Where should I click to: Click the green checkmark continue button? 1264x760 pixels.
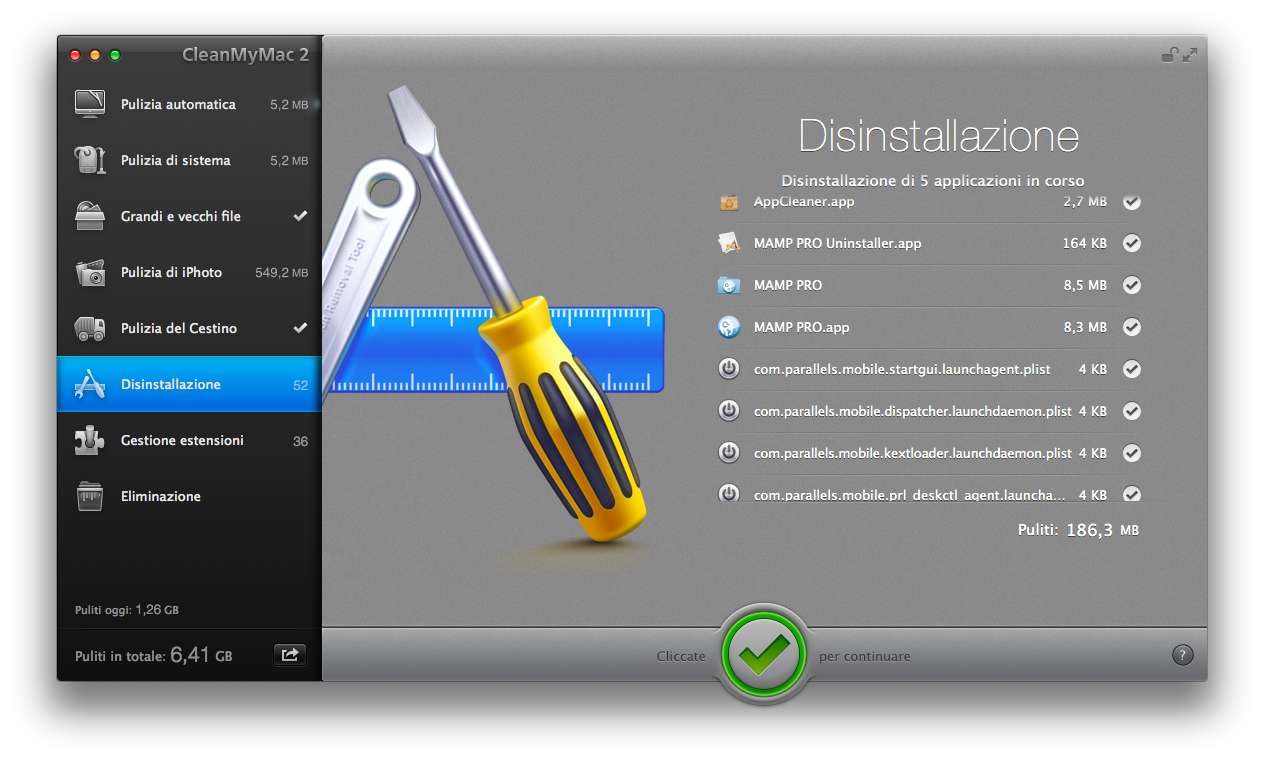click(x=763, y=656)
